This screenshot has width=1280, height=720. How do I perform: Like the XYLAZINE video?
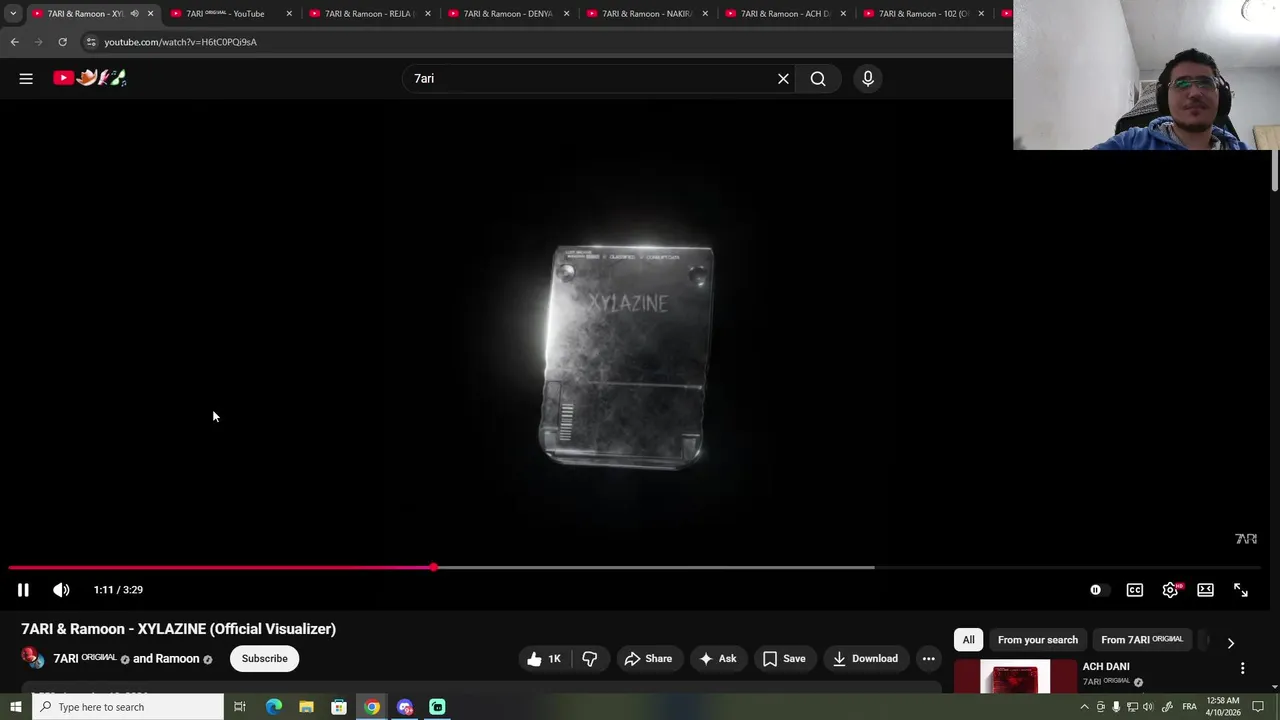(544, 658)
